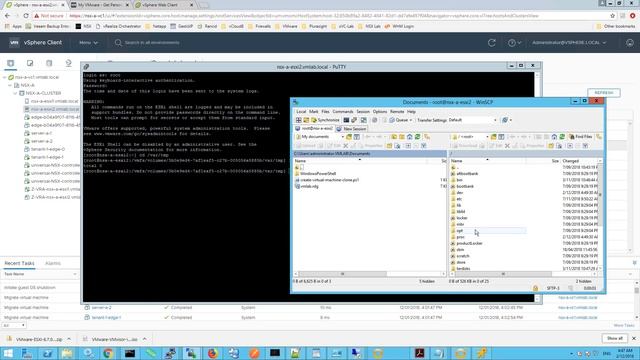
Task: Click WinSCP remote panel horizontal scrollbar
Action: coord(524,274)
